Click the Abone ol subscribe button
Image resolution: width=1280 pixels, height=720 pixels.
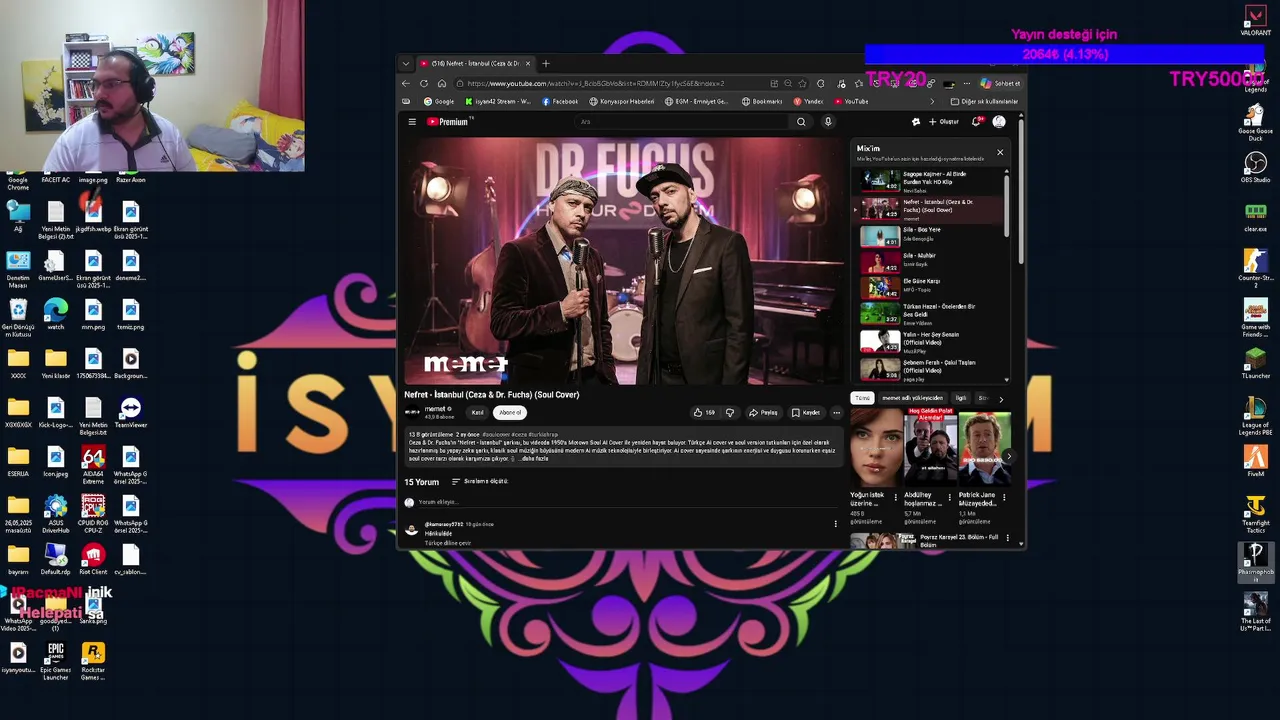point(510,412)
